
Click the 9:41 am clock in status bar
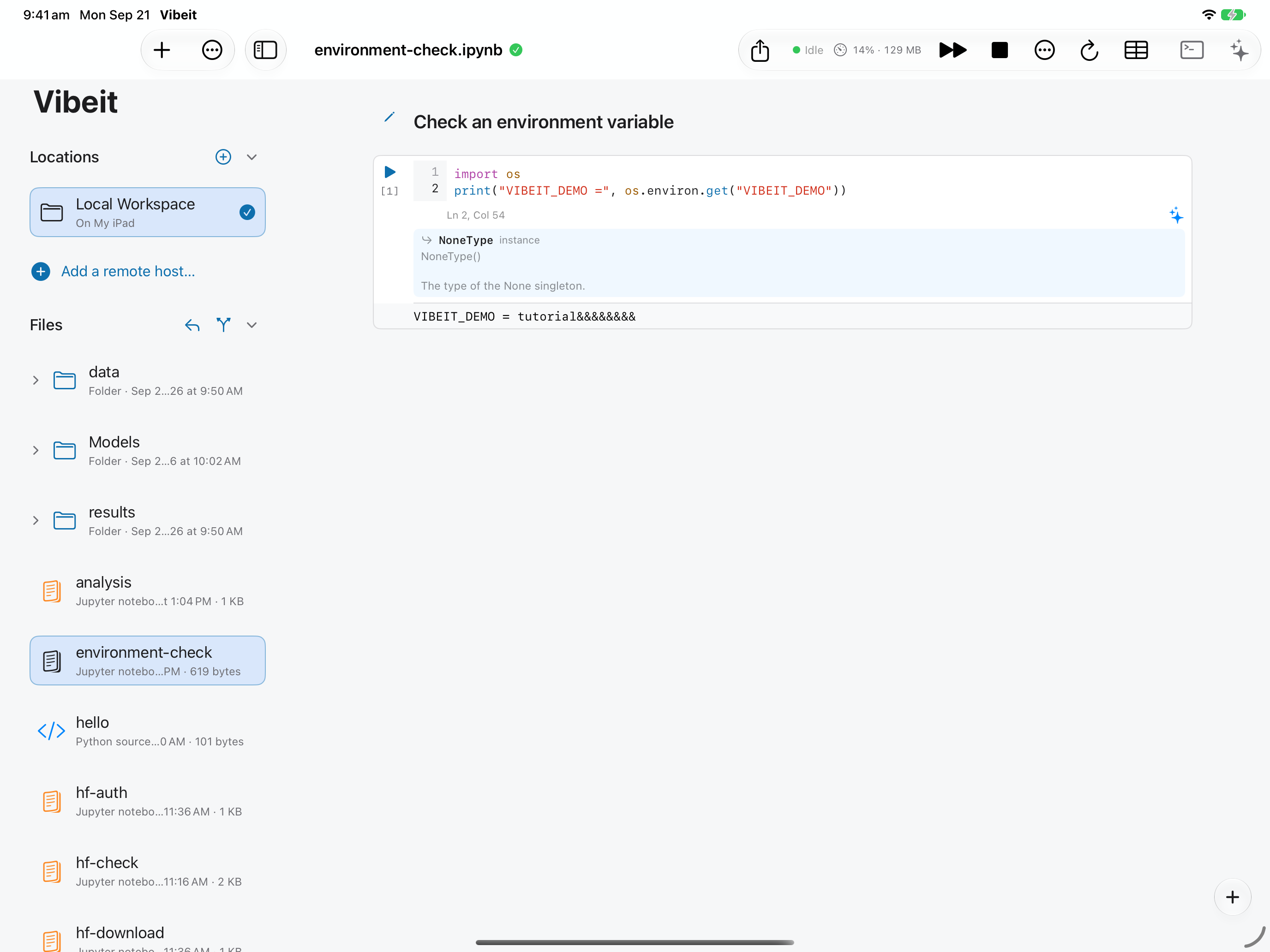47,14
